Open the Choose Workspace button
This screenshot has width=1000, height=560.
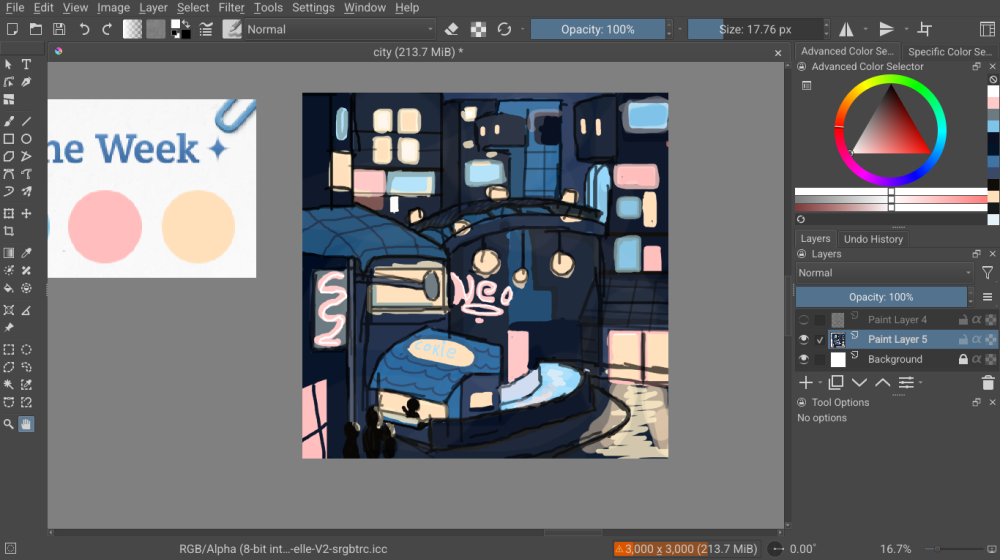point(987,29)
